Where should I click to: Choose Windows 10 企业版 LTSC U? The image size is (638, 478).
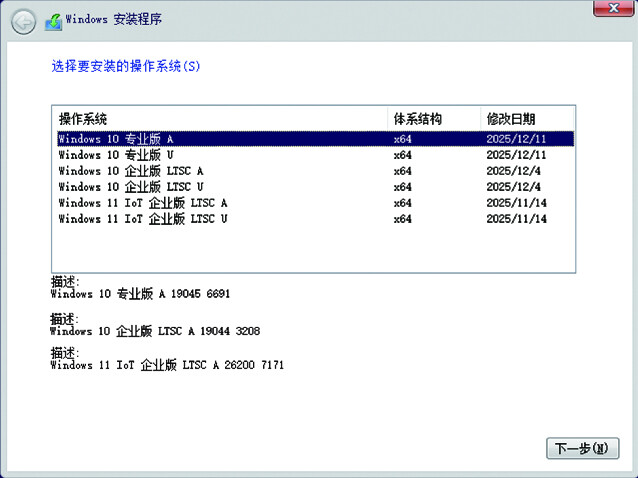pyautogui.click(x=131, y=187)
